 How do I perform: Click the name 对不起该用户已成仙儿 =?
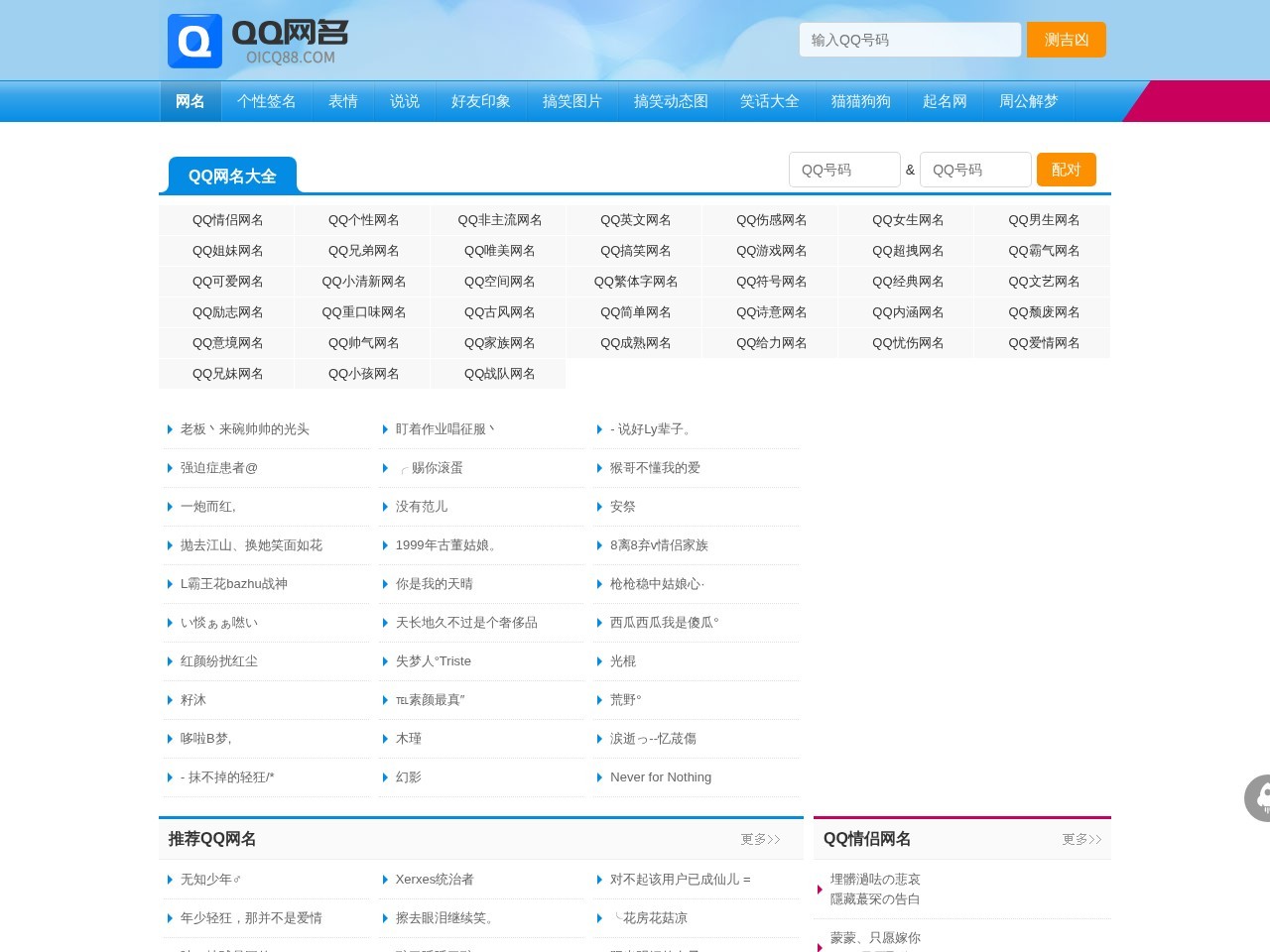[x=681, y=880]
